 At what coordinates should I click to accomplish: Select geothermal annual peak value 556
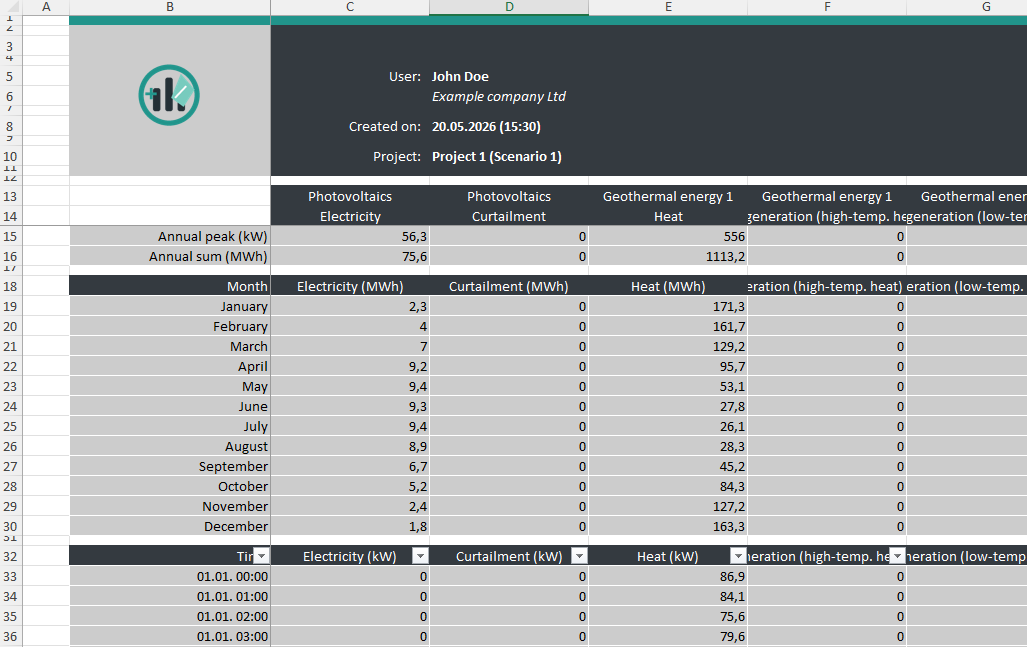(x=668, y=236)
